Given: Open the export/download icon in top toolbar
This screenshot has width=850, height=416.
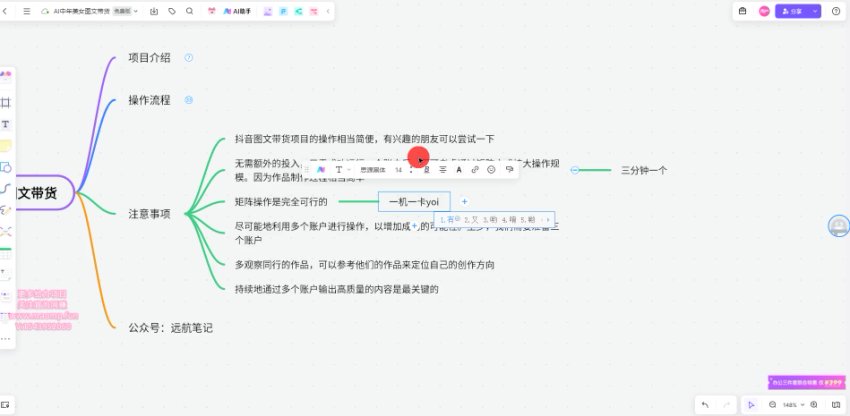Looking at the screenshot, I should pyautogui.click(x=154, y=11).
